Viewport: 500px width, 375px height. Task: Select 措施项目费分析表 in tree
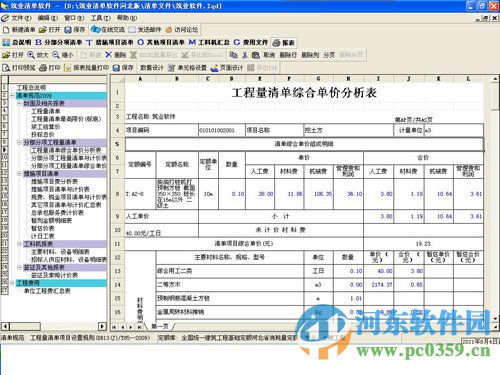(x=54, y=181)
